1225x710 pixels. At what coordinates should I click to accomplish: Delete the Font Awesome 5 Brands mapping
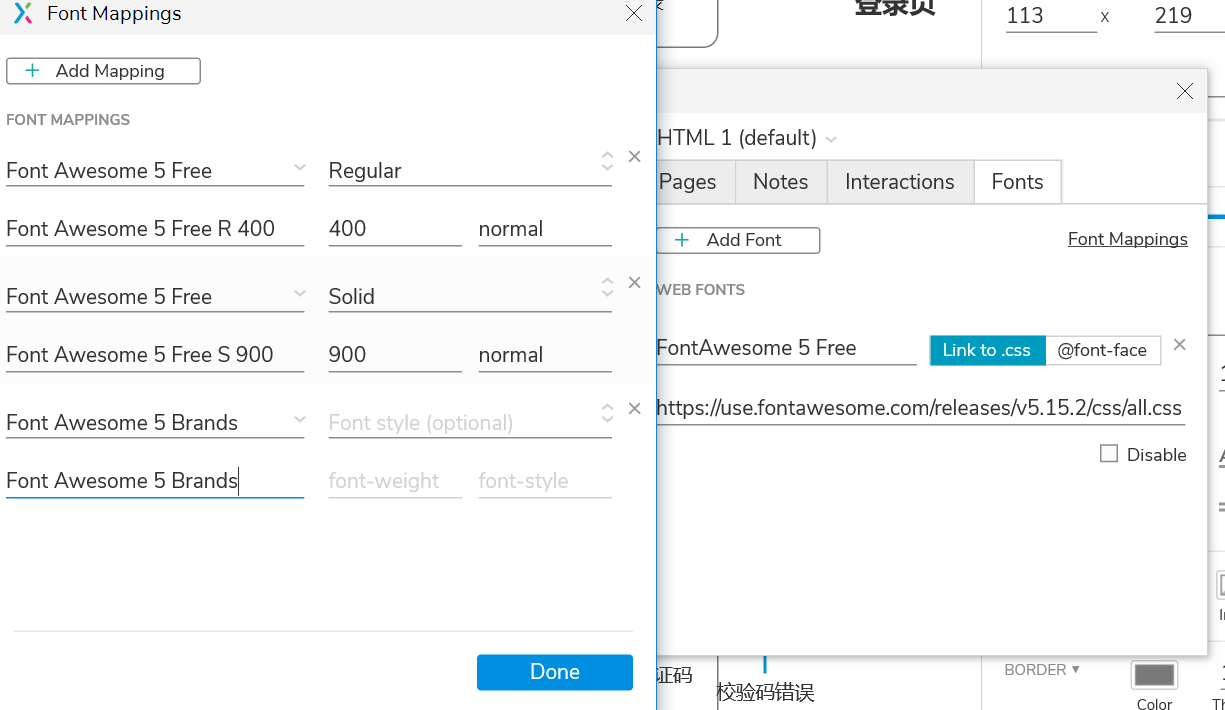(634, 409)
